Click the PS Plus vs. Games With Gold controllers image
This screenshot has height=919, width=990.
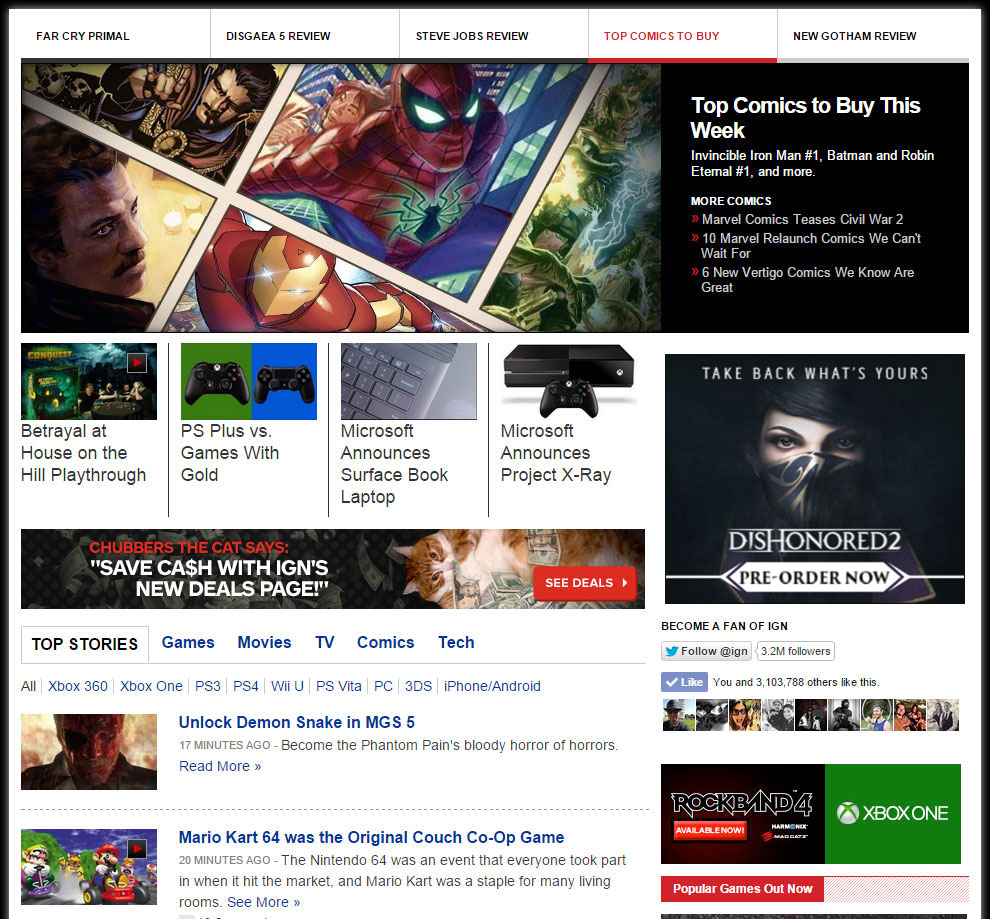pyautogui.click(x=248, y=381)
